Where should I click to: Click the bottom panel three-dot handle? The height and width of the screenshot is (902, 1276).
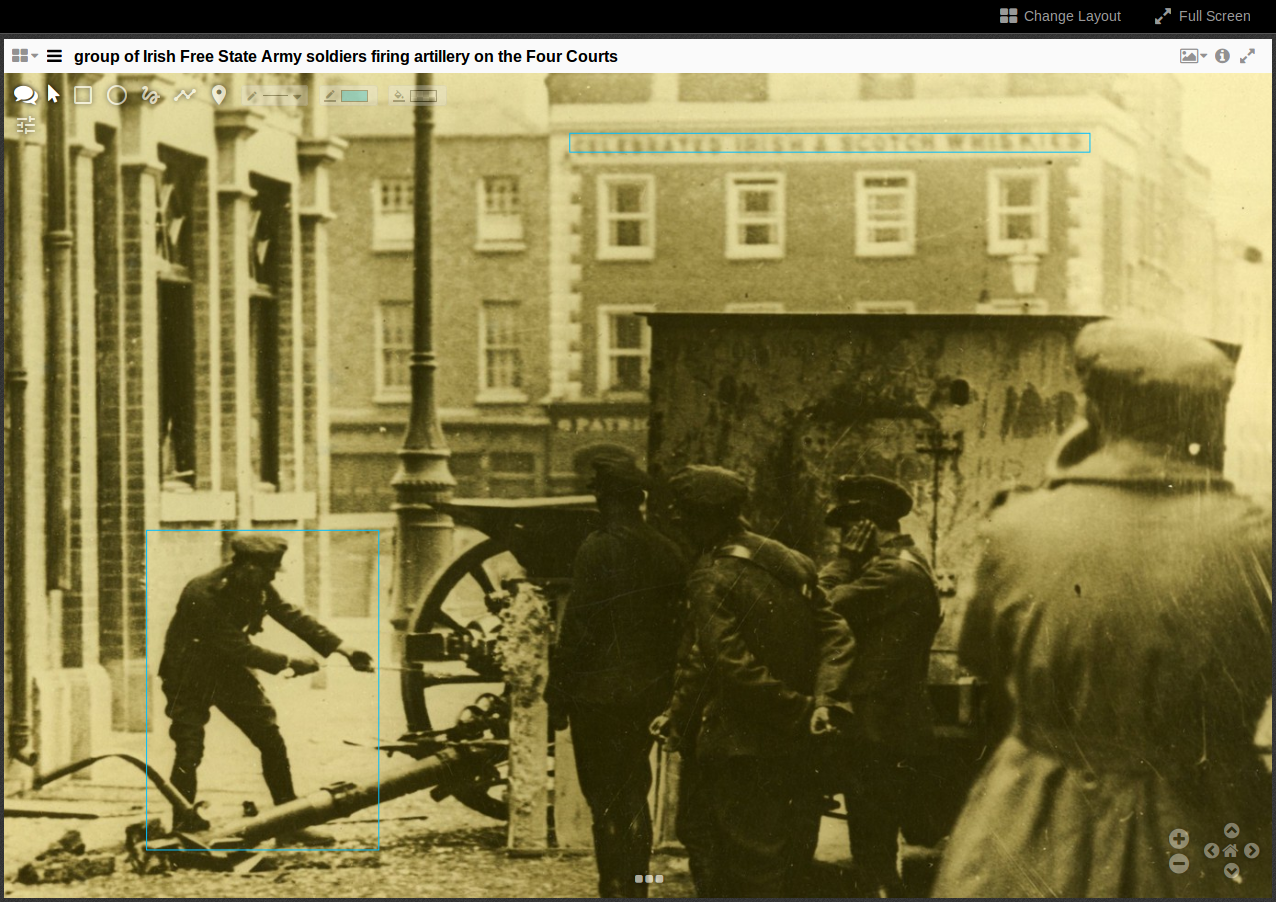[649, 879]
